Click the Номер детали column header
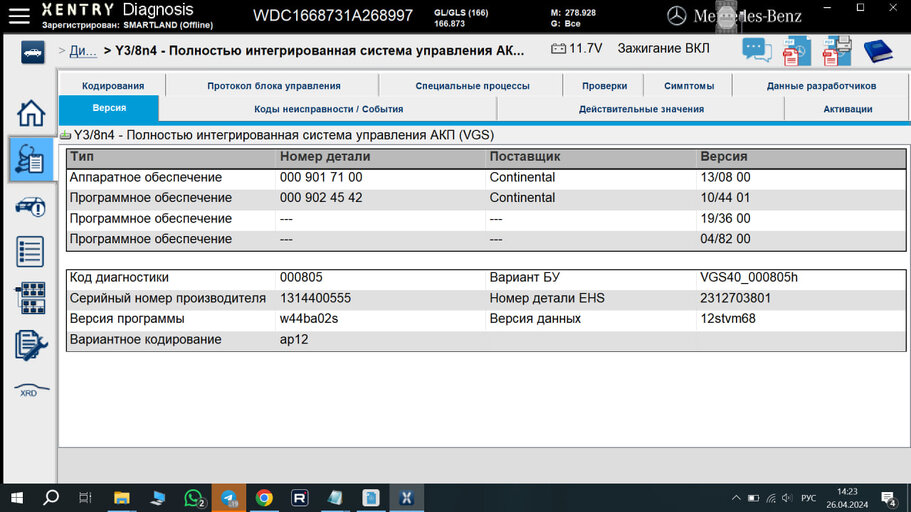 pyautogui.click(x=325, y=157)
